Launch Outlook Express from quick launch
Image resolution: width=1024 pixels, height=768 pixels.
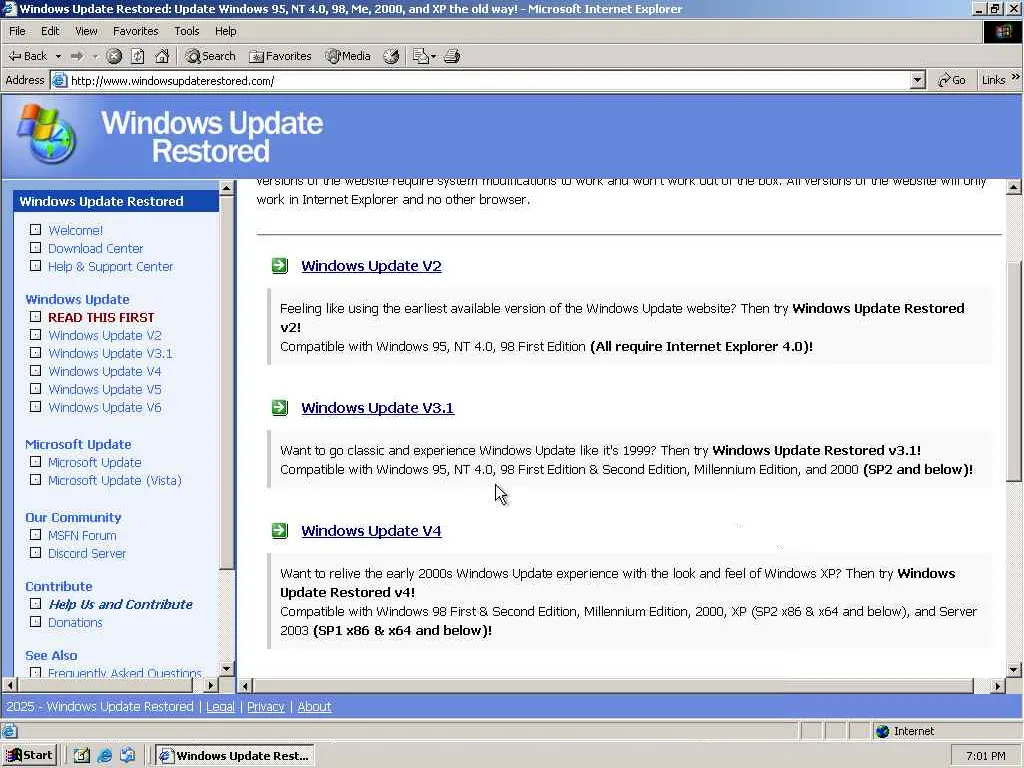(127, 756)
